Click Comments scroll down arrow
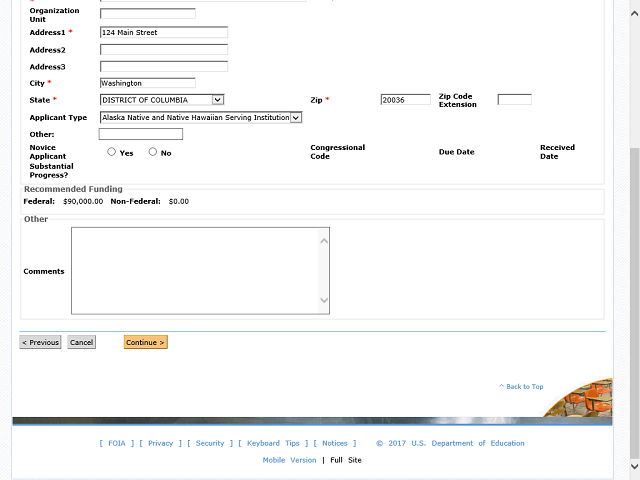The image size is (640, 480). [x=324, y=300]
